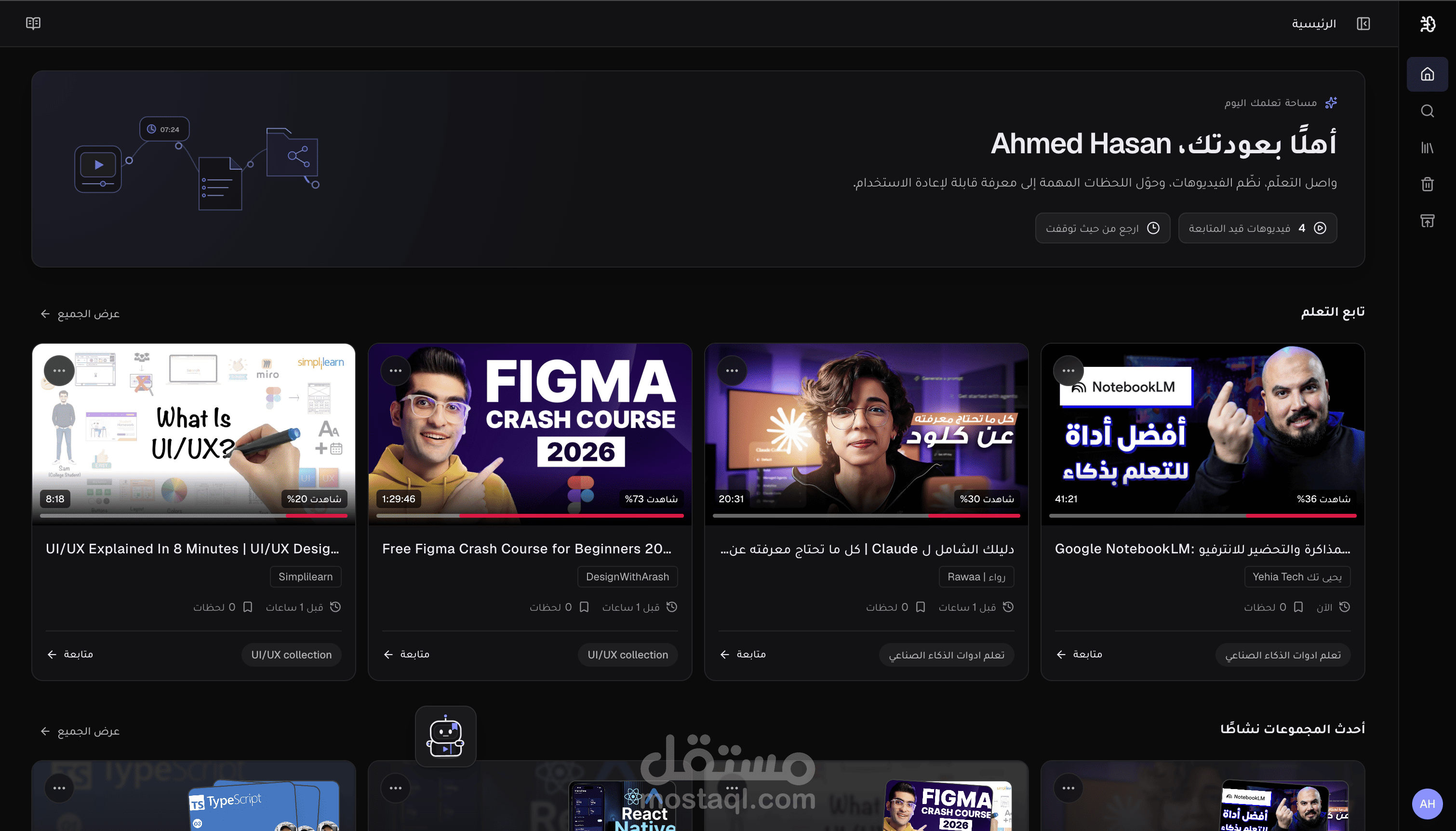The height and width of the screenshot is (831, 1456).
Task: Open the search icon in sidebar
Action: coord(1427,111)
